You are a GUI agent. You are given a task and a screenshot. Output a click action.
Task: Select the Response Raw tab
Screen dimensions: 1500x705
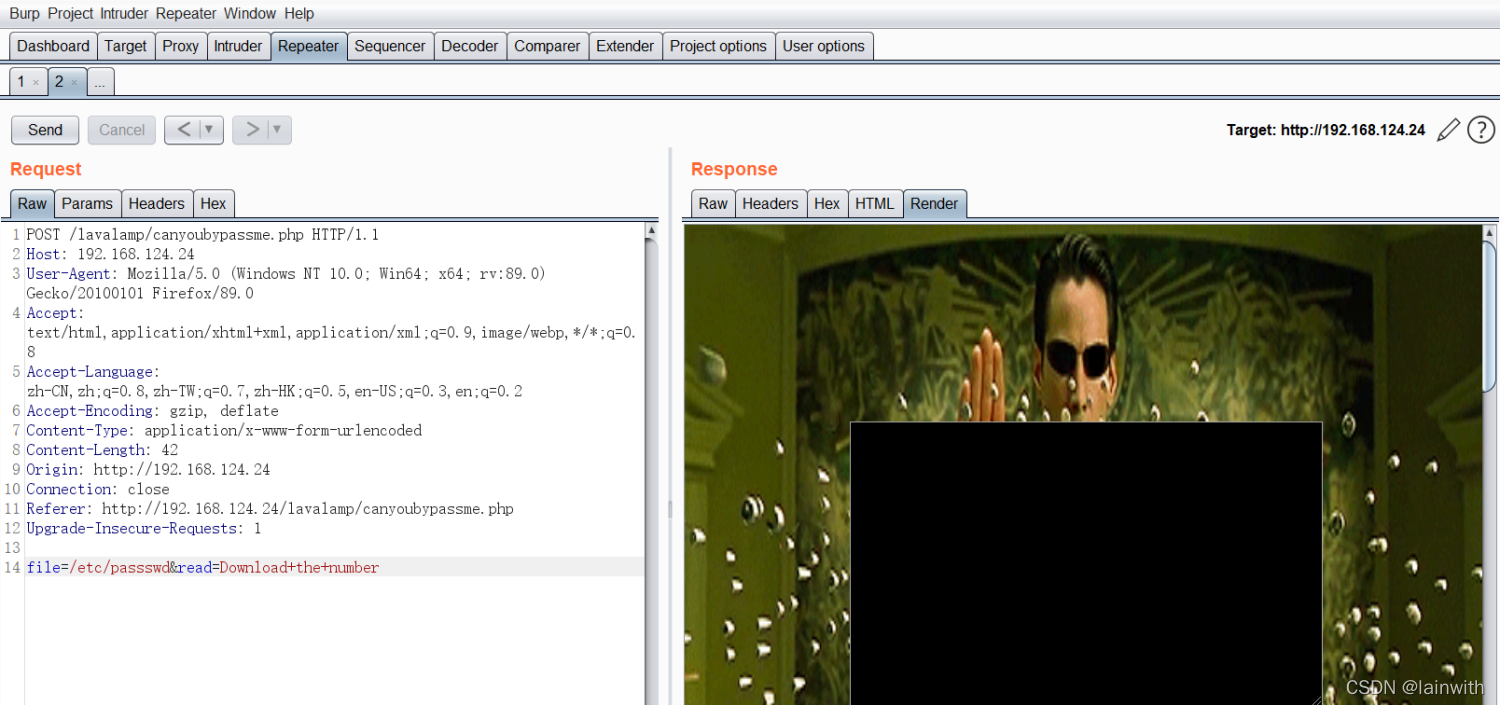click(713, 203)
